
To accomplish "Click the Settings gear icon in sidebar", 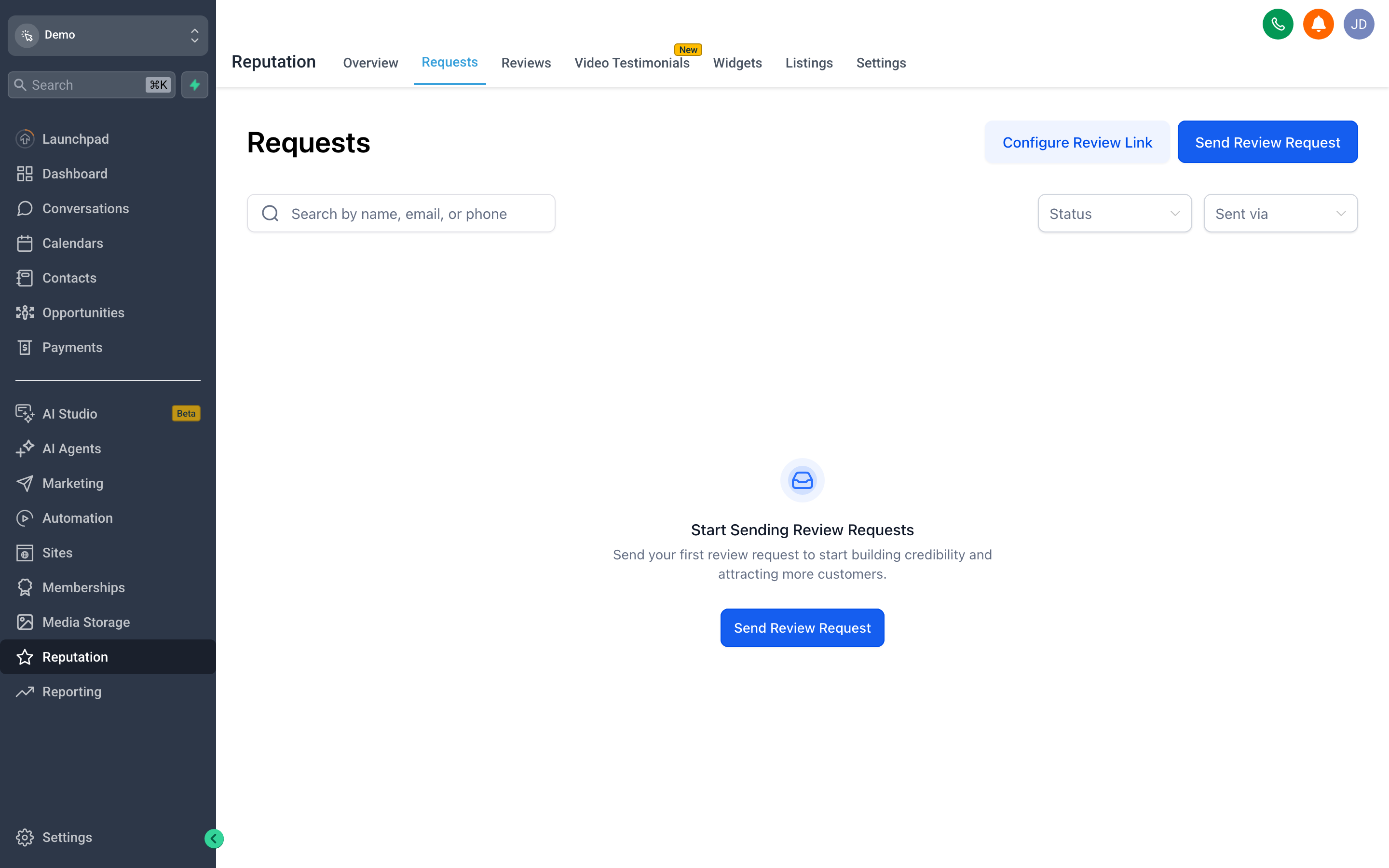I will coord(25,837).
